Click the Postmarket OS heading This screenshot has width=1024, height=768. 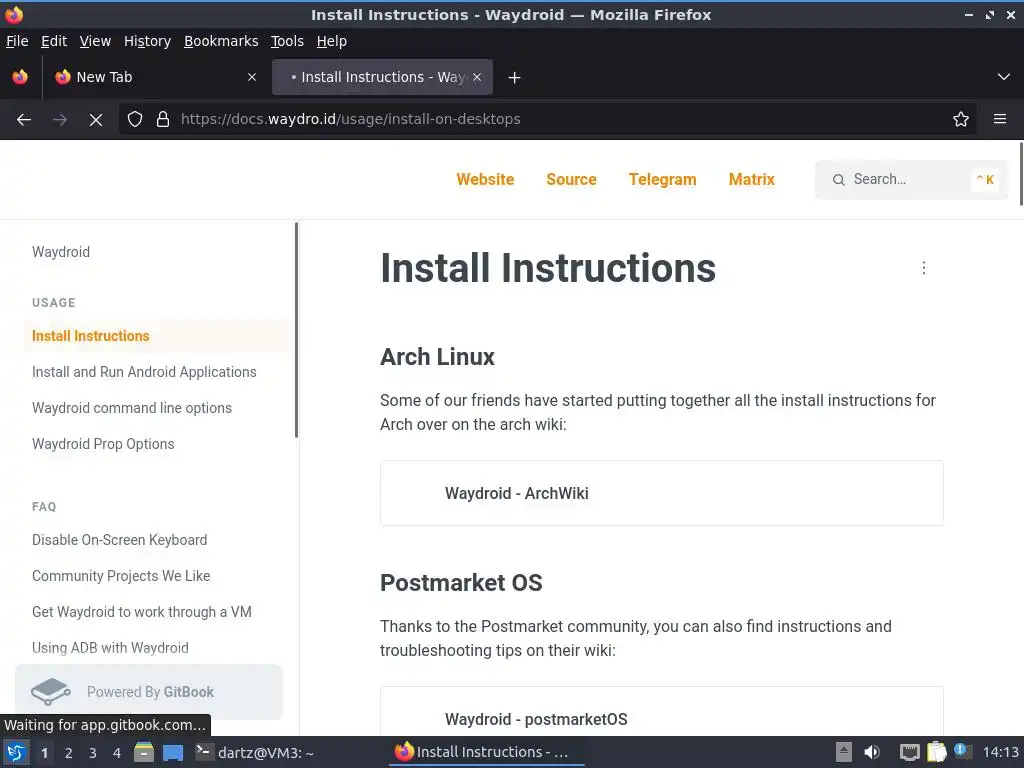coord(461,583)
